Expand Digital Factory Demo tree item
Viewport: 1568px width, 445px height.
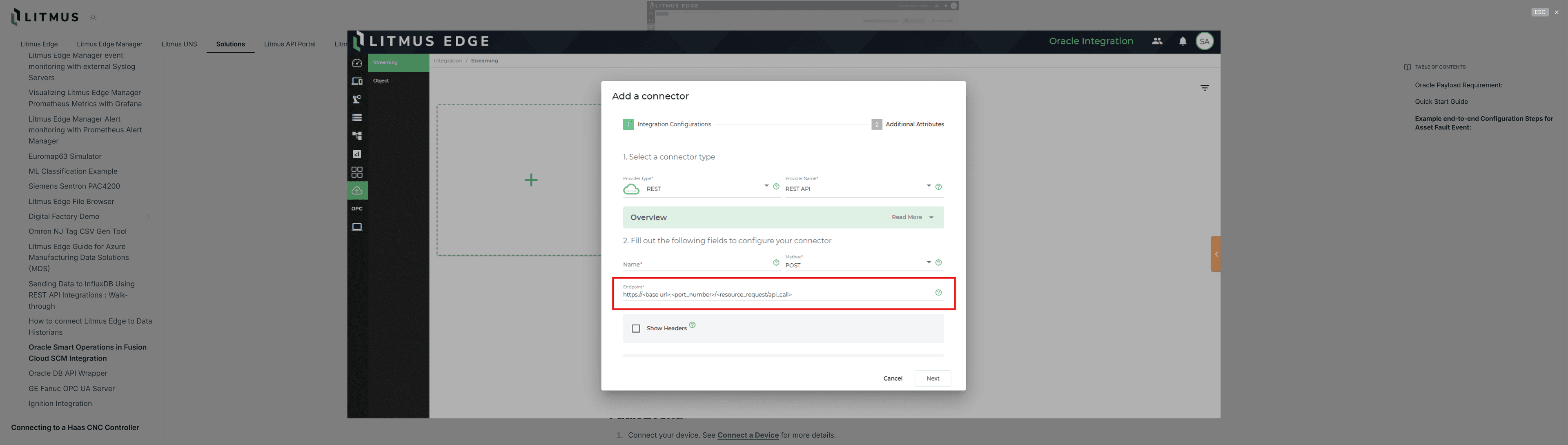(148, 217)
